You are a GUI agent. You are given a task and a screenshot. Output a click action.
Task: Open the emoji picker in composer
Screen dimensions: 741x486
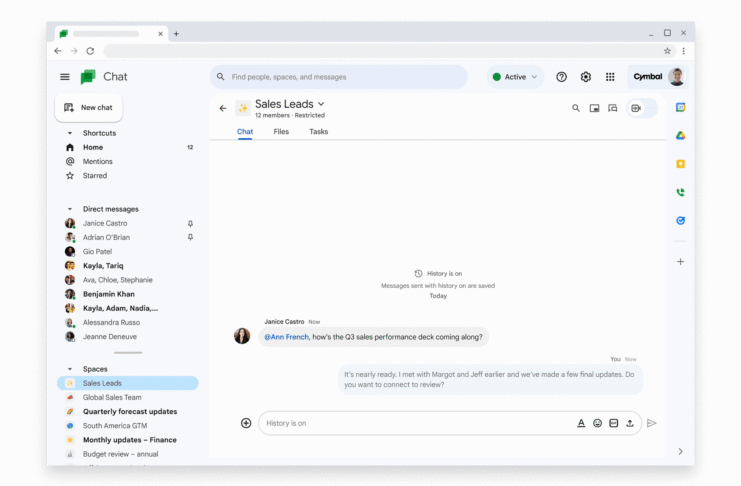(597, 423)
